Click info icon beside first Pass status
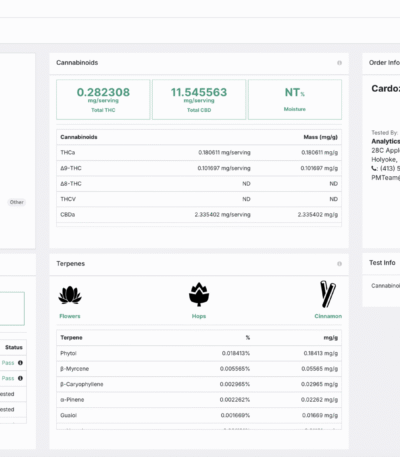 (20, 363)
